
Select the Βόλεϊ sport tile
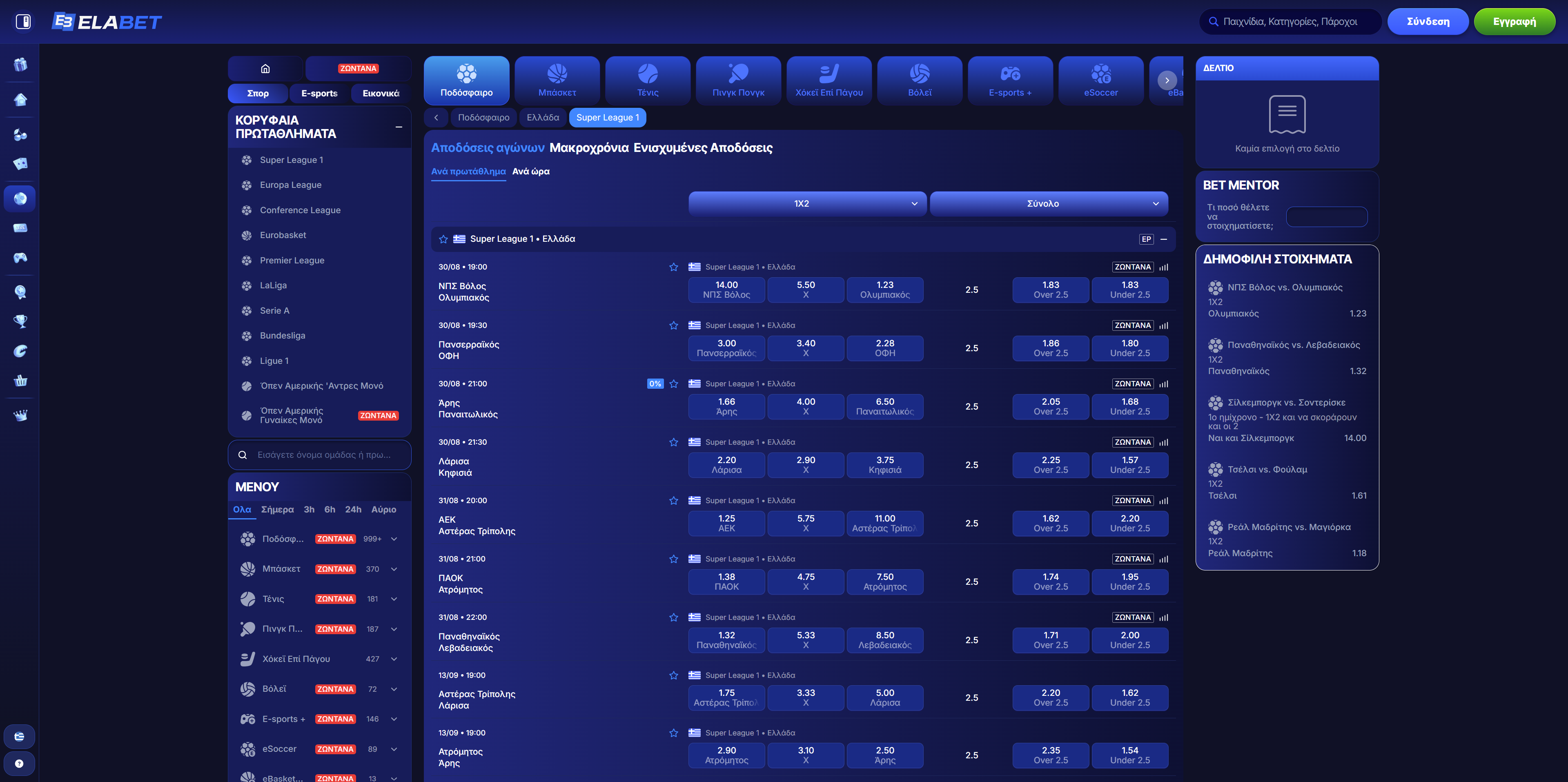[920, 80]
